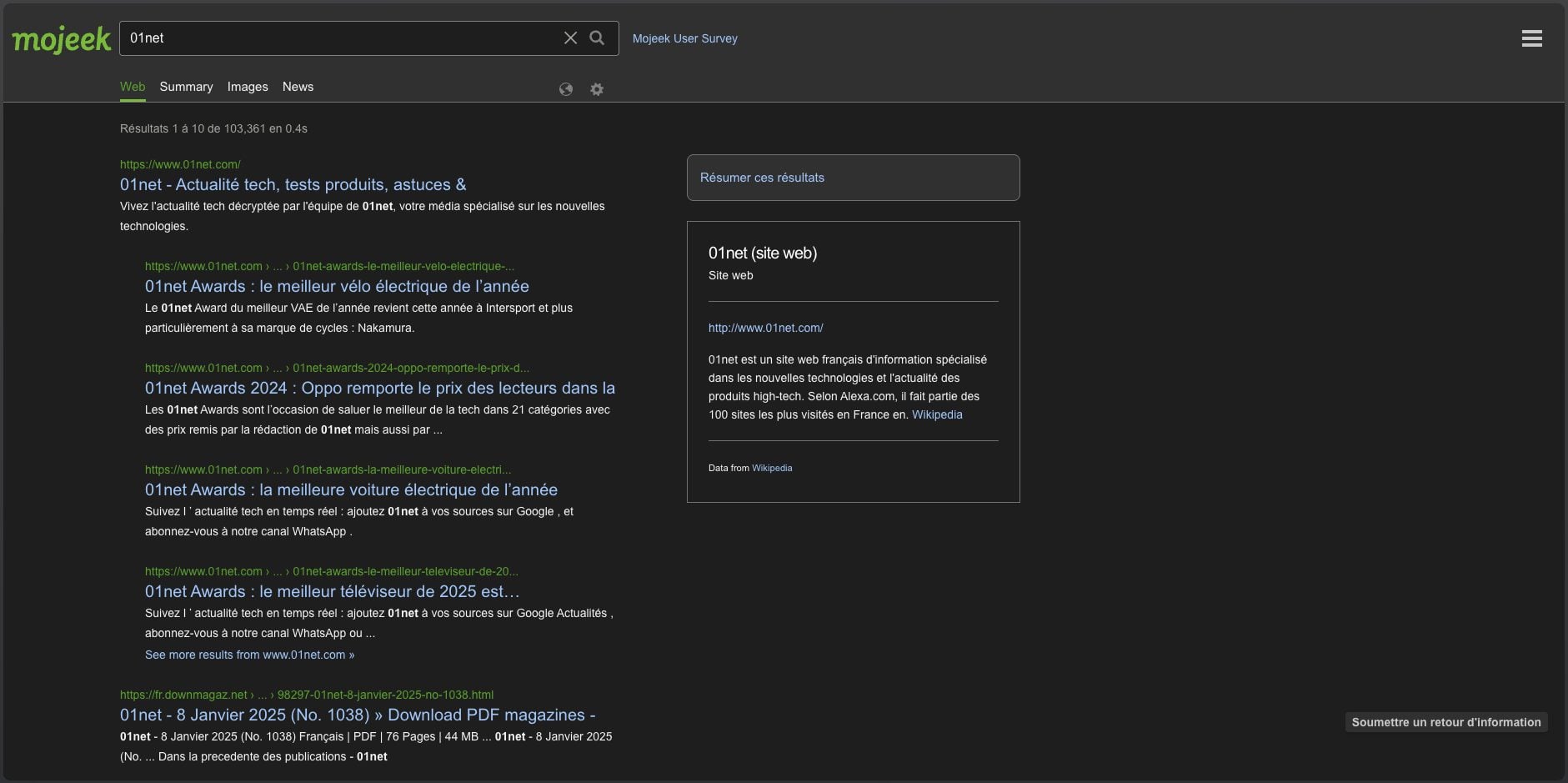The width and height of the screenshot is (1568, 783).
Task: Switch to the Images tab
Action: [x=248, y=87]
